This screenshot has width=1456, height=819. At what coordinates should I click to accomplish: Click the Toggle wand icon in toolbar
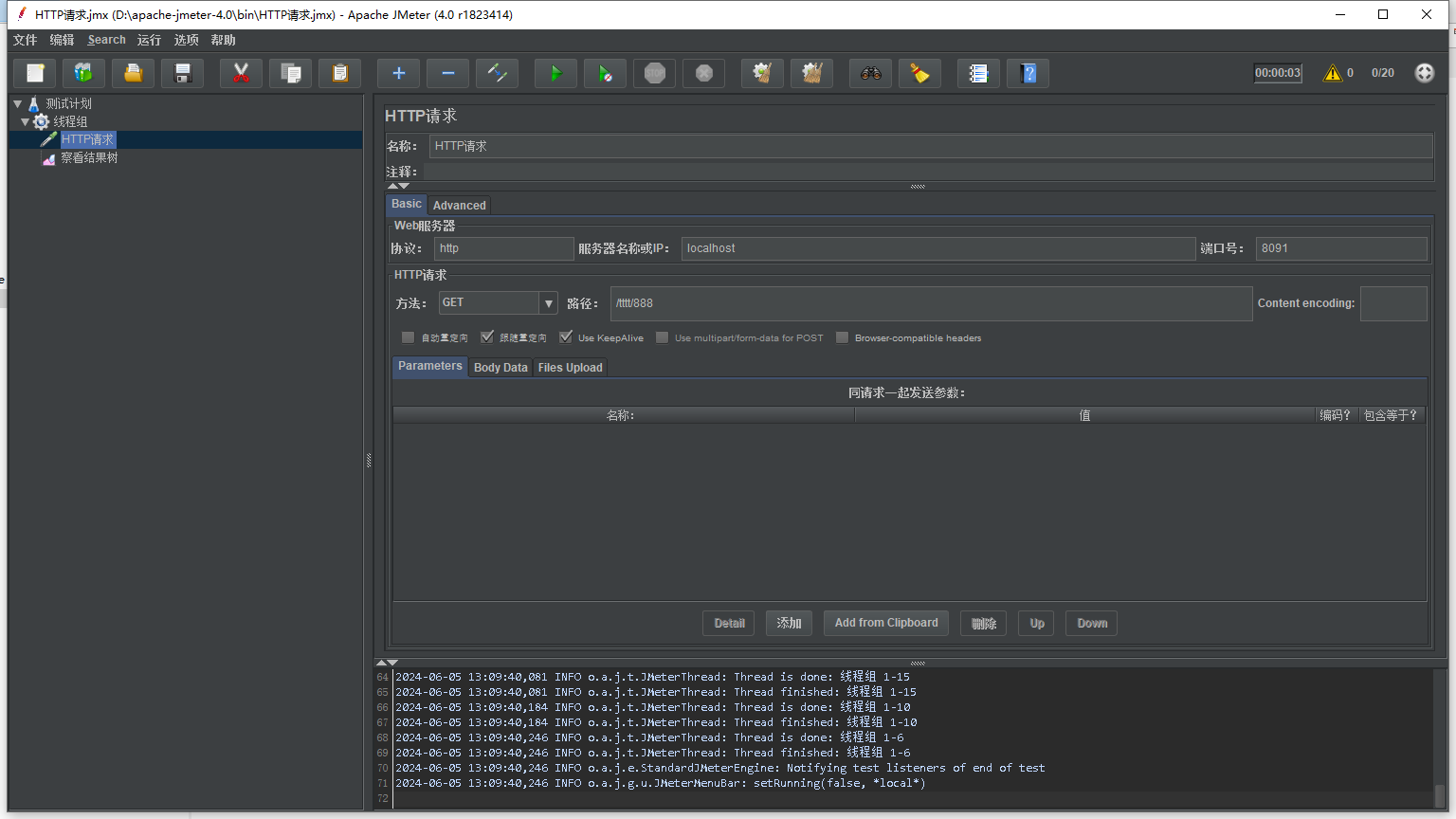[x=497, y=73]
